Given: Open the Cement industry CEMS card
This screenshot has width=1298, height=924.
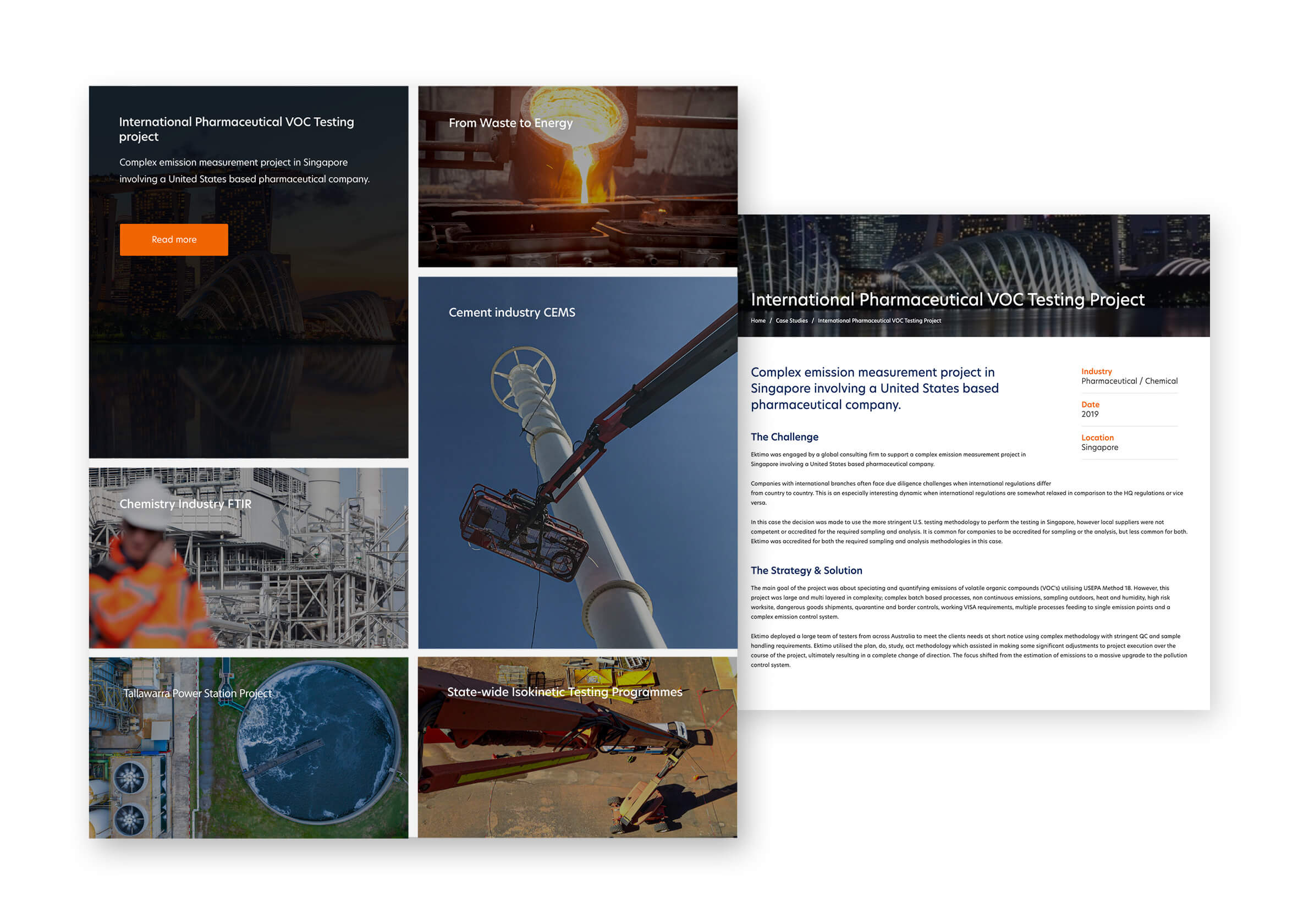Looking at the screenshot, I should pos(577,463).
